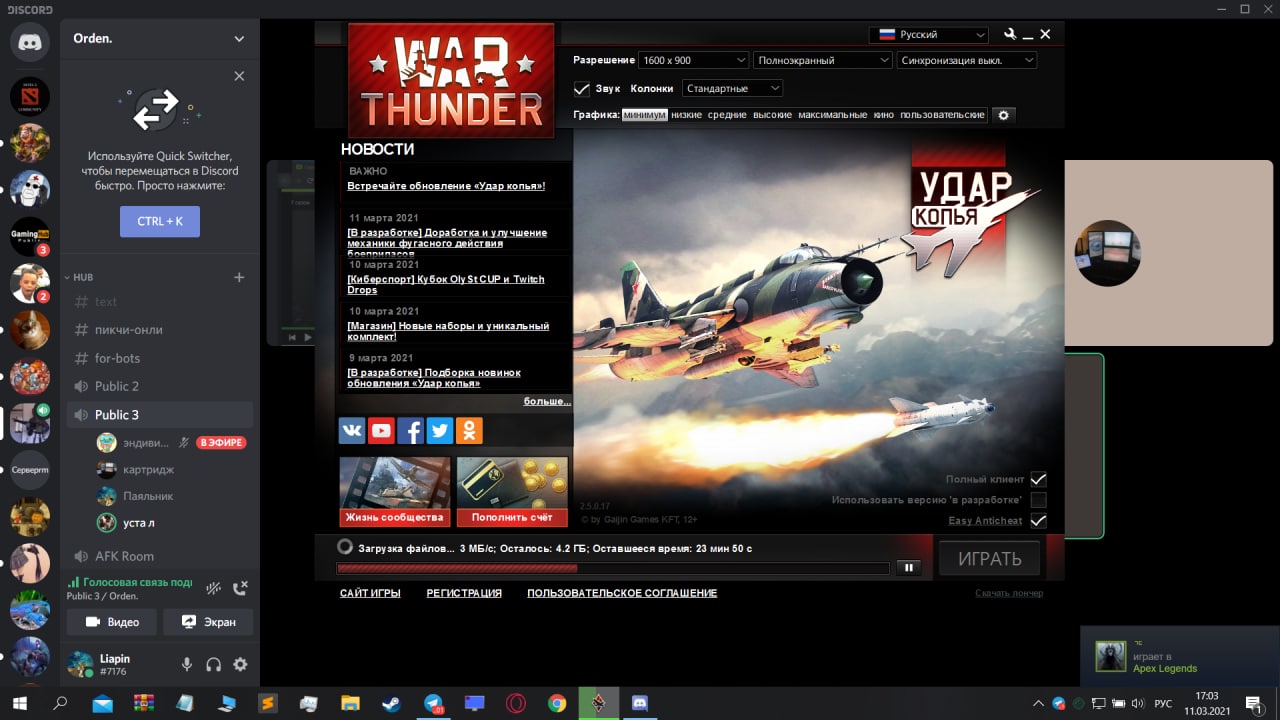Open Twitter social link in launcher

coord(440,431)
